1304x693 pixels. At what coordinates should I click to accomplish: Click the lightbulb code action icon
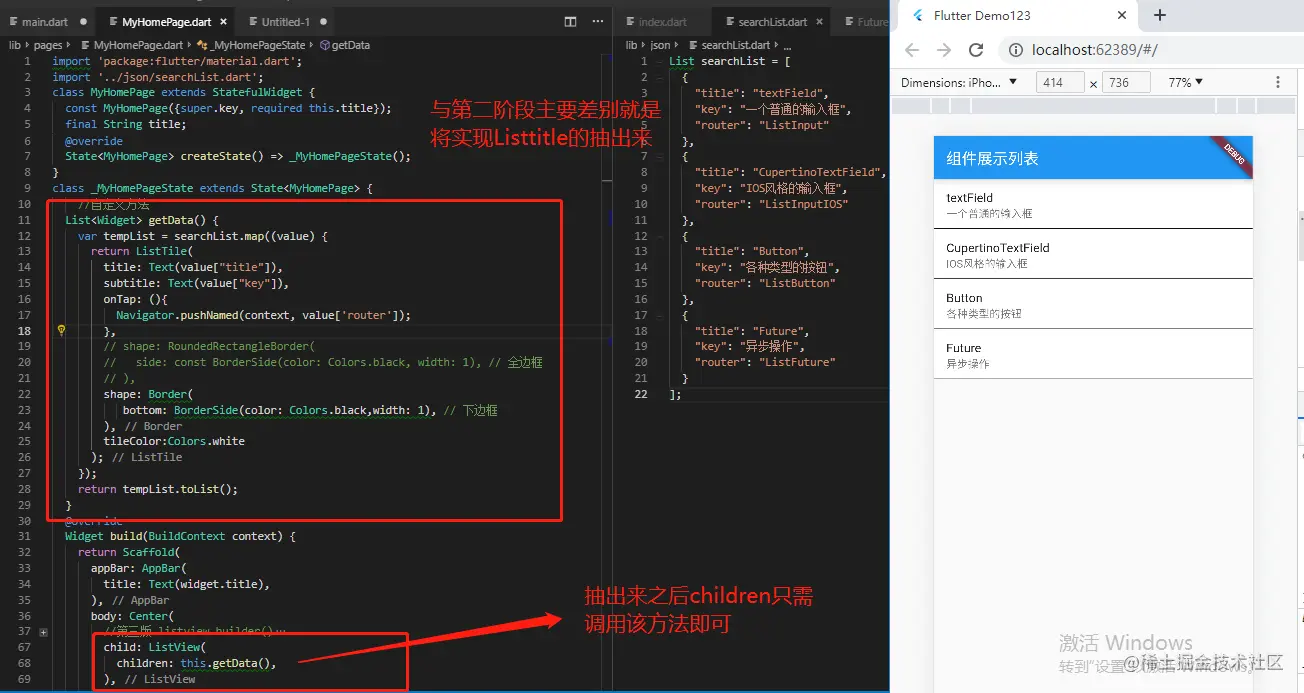click(x=61, y=330)
